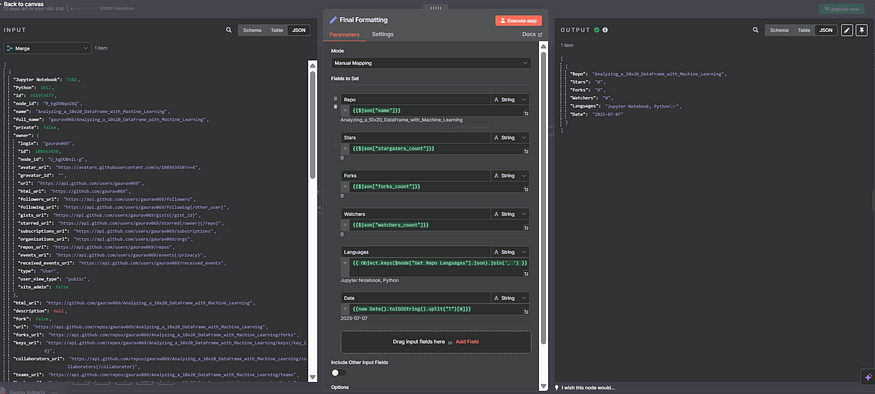The image size is (875, 394).
Task: Click the Watchers field name input
Action: (416, 214)
